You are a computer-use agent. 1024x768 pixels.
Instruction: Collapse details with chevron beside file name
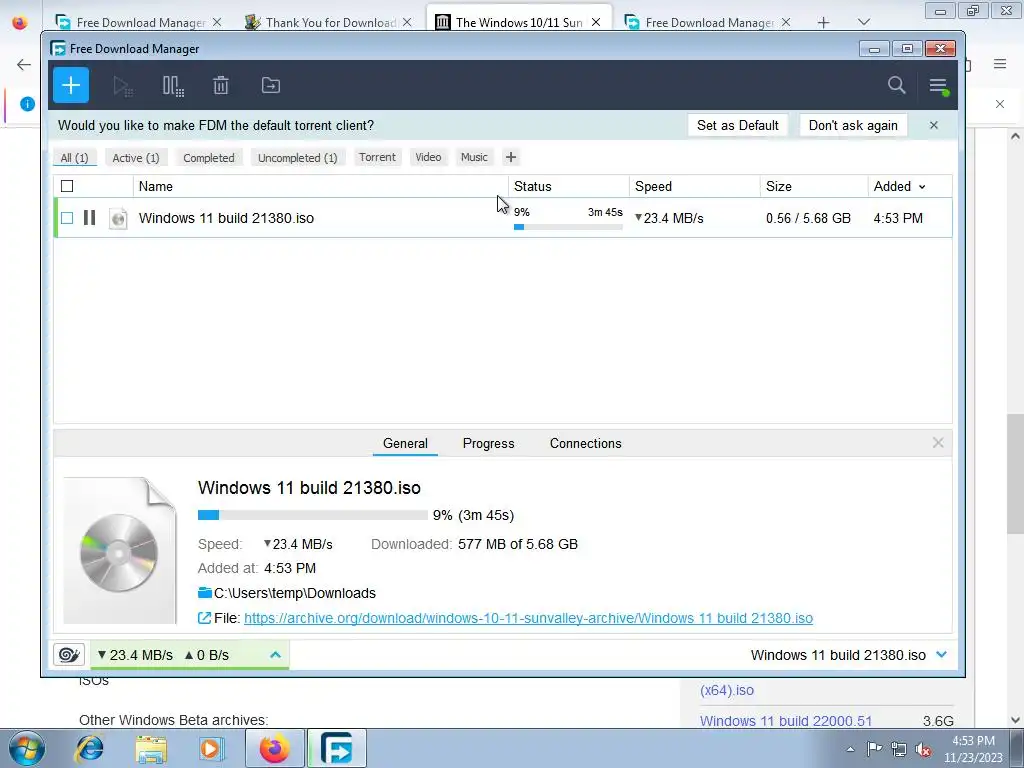(941, 654)
